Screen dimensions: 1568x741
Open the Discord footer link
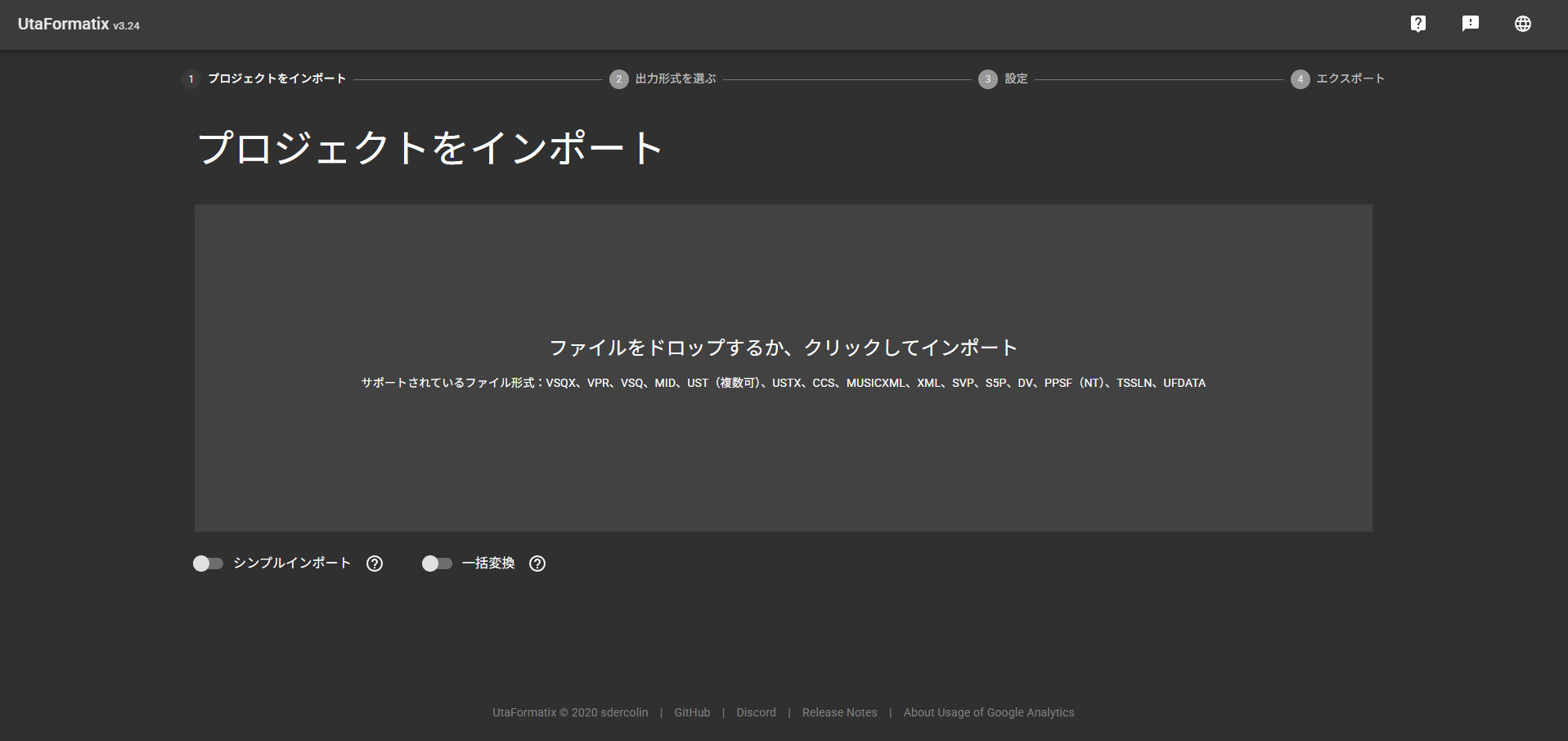click(x=756, y=712)
